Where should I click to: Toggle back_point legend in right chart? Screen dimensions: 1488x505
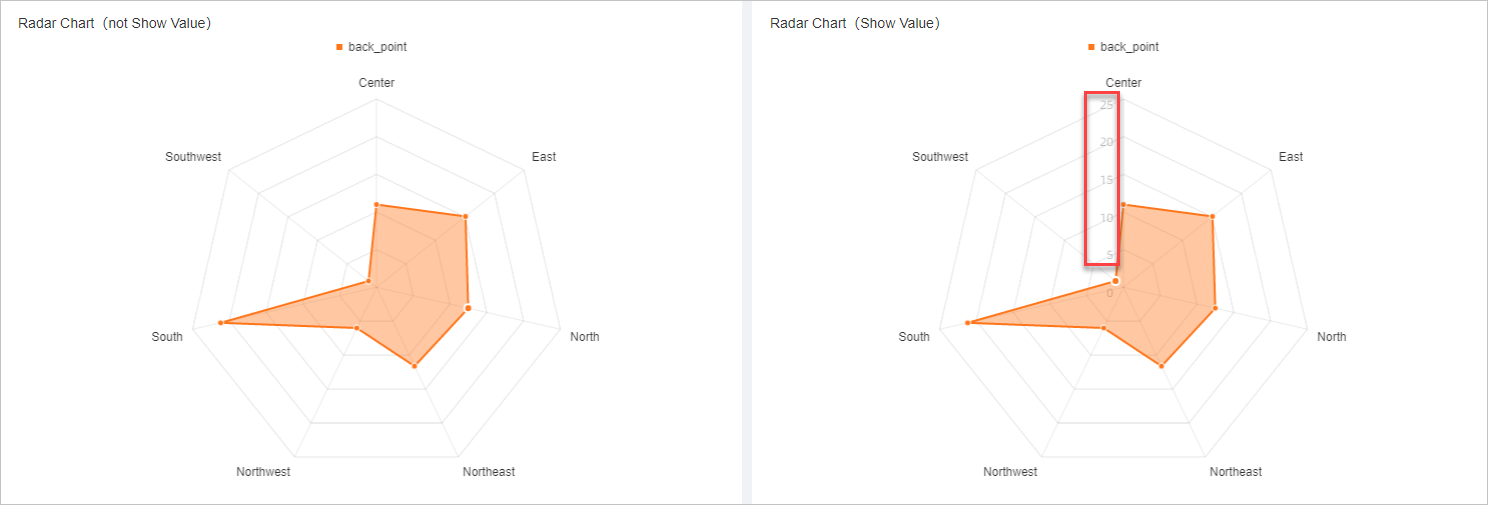(x=1129, y=47)
